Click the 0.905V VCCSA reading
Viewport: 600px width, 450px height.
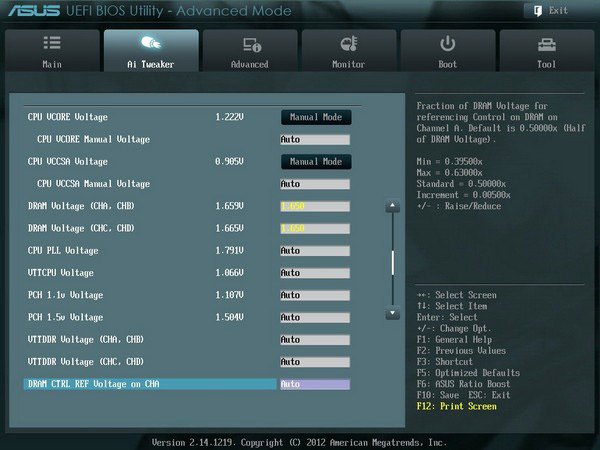tap(229, 161)
